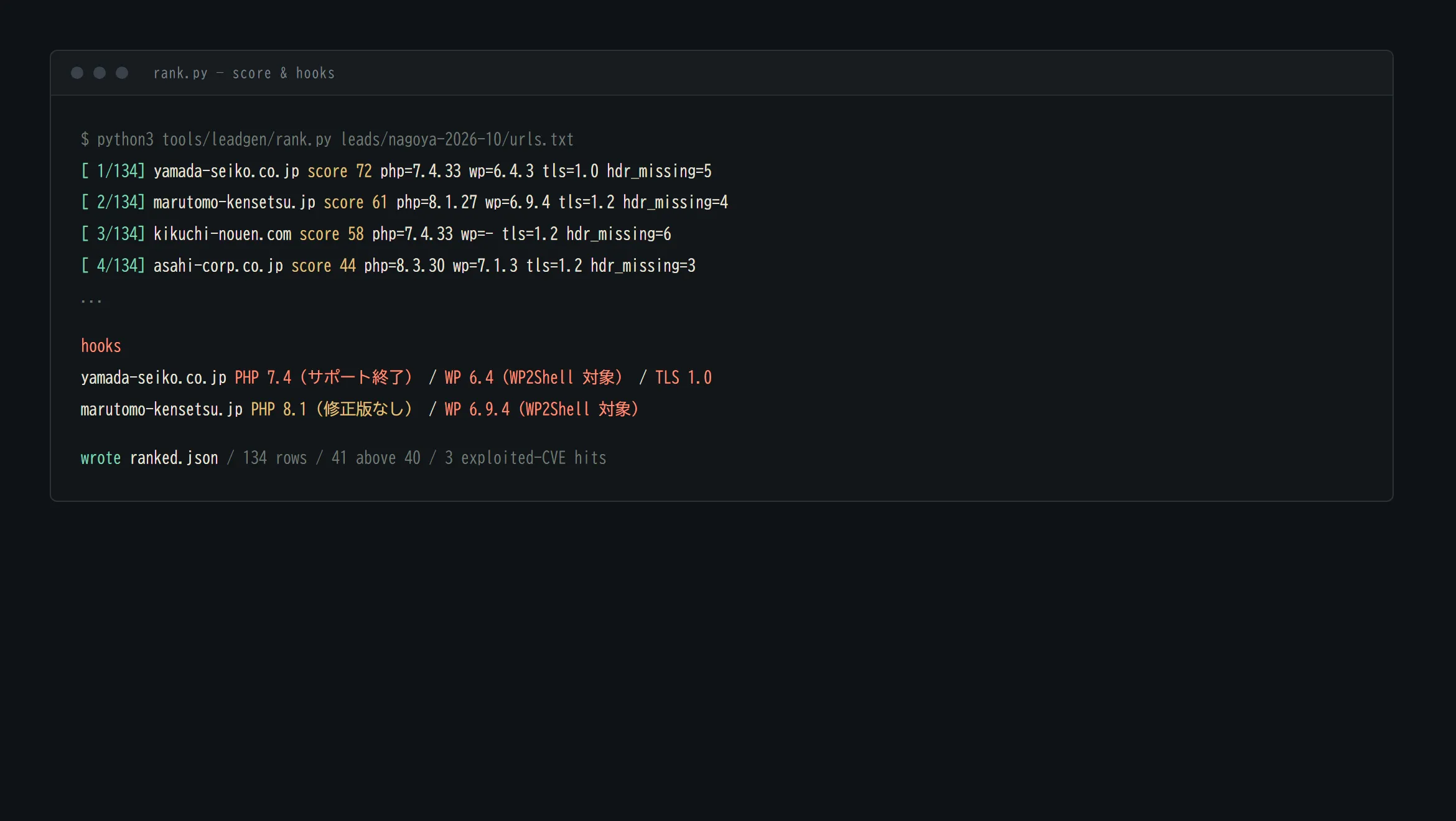Click the title 'rank.py – score & hooks'
The image size is (1456, 821).
244,73
